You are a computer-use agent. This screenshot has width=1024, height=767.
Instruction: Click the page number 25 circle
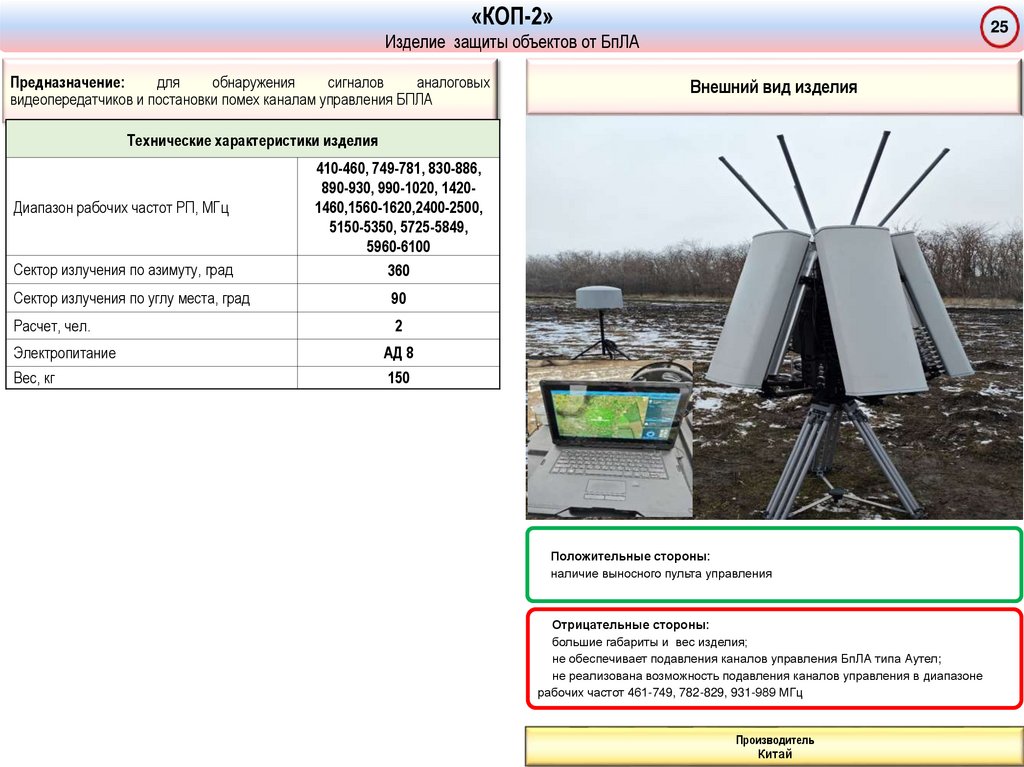click(x=999, y=27)
